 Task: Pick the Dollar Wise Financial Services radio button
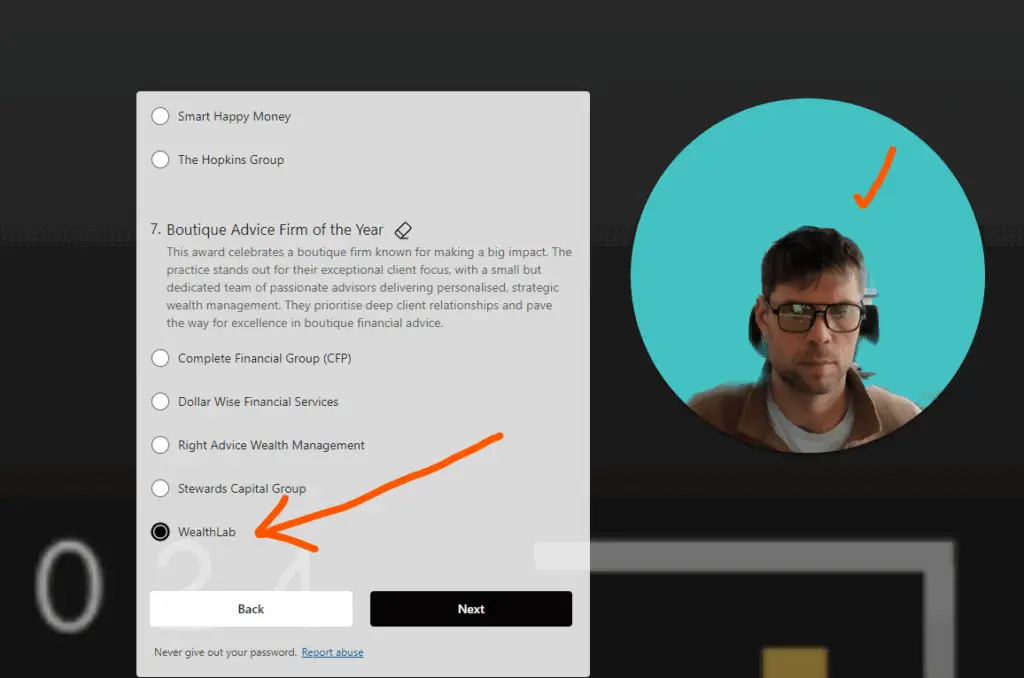(160, 401)
